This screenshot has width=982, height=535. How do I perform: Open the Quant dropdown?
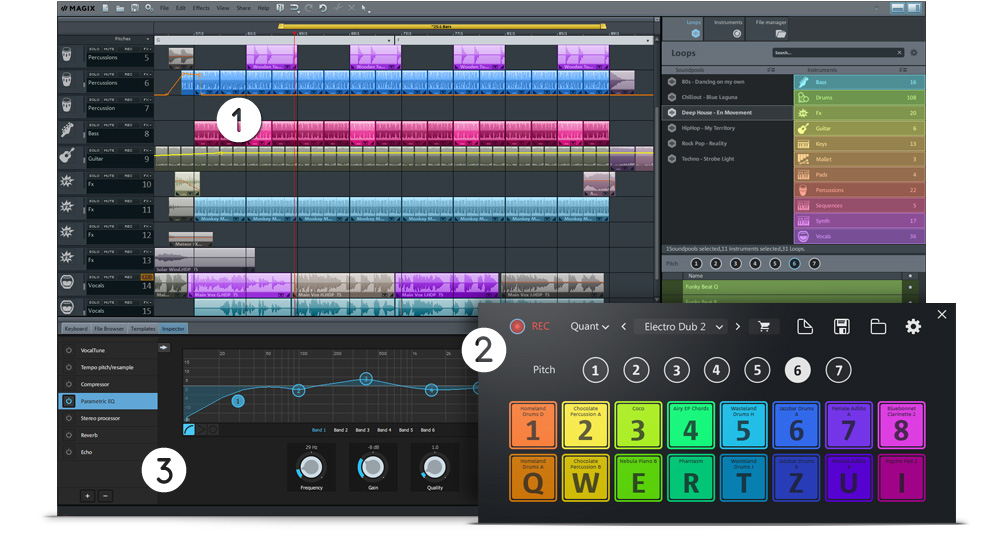click(589, 326)
